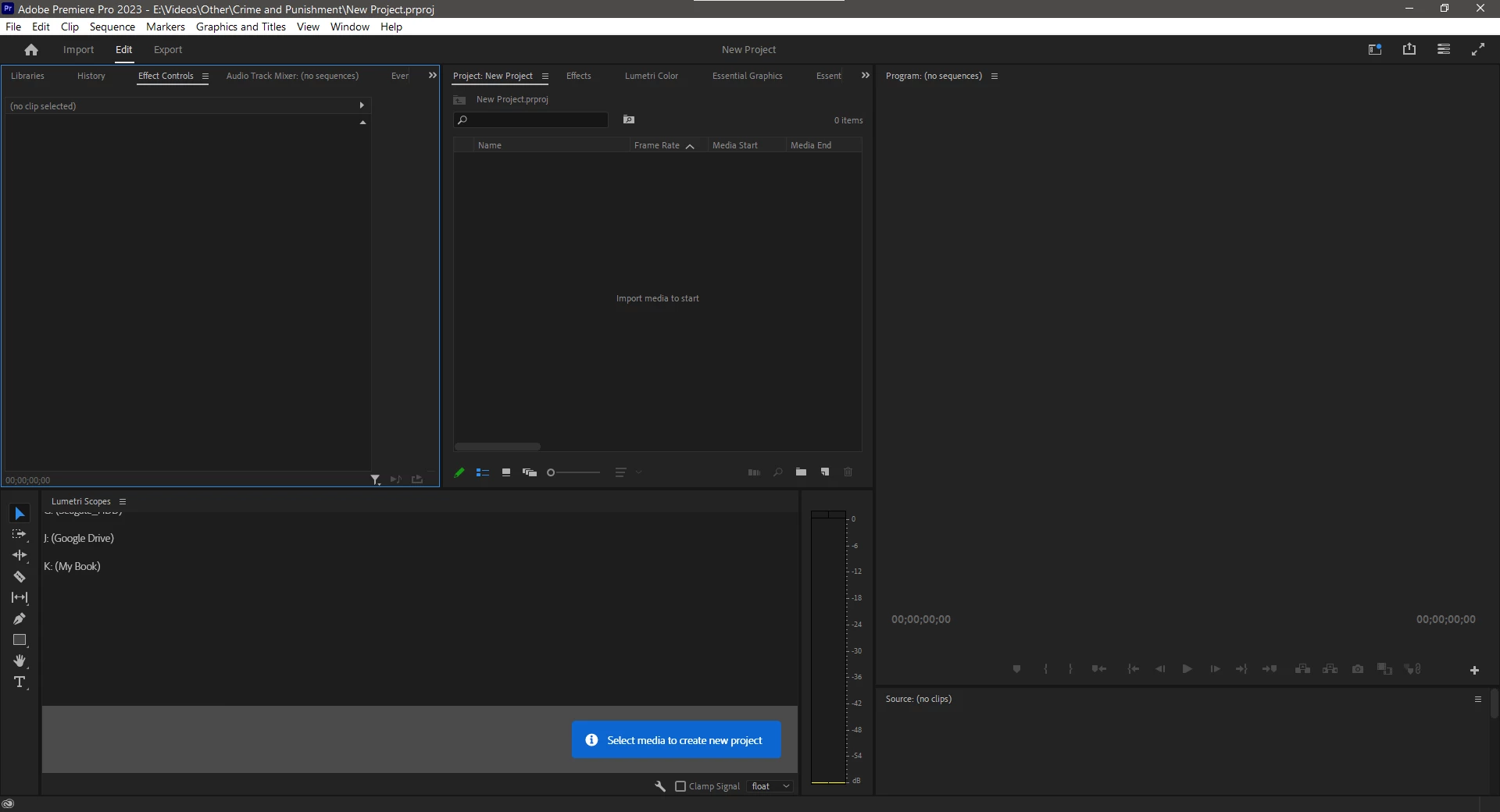Viewport: 1500px width, 812px height.
Task: Select the Type tool
Action: pyautogui.click(x=20, y=682)
